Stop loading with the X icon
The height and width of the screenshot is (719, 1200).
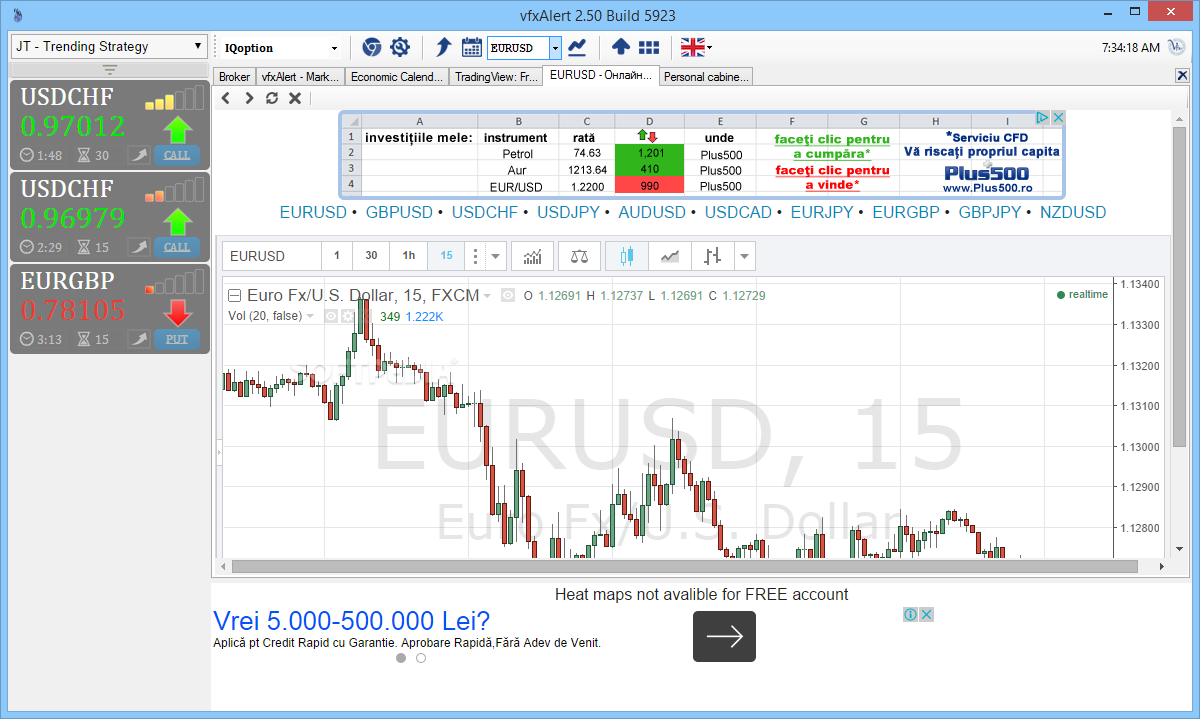(295, 98)
